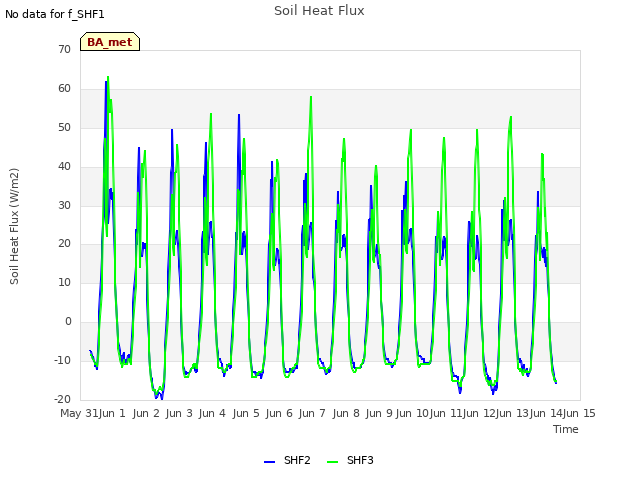Click the Soil Heat Flux (W/m2) axis label
This screenshot has width=640, height=480.
14,227
